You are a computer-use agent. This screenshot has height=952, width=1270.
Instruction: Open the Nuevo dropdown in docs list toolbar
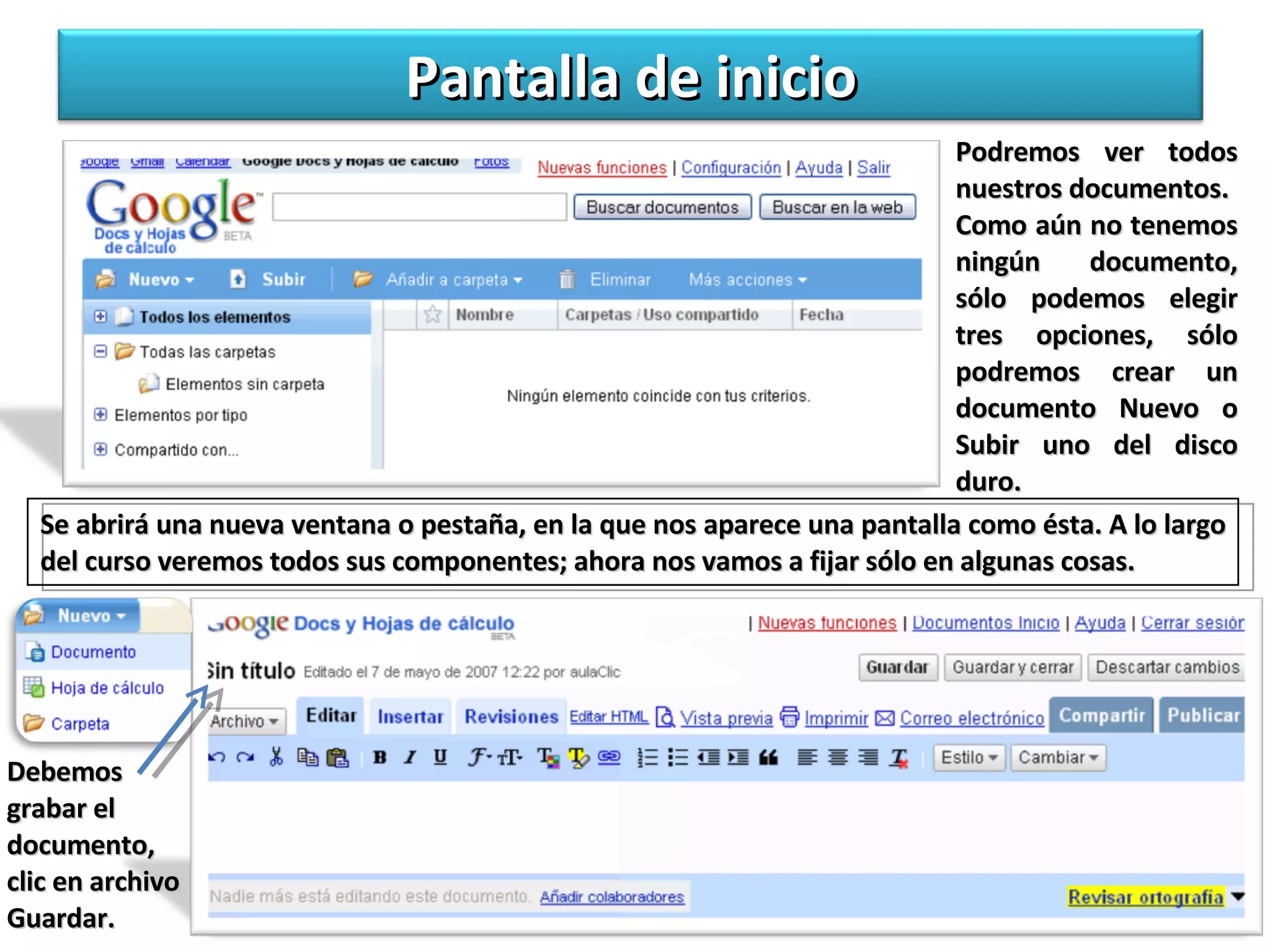(145, 280)
